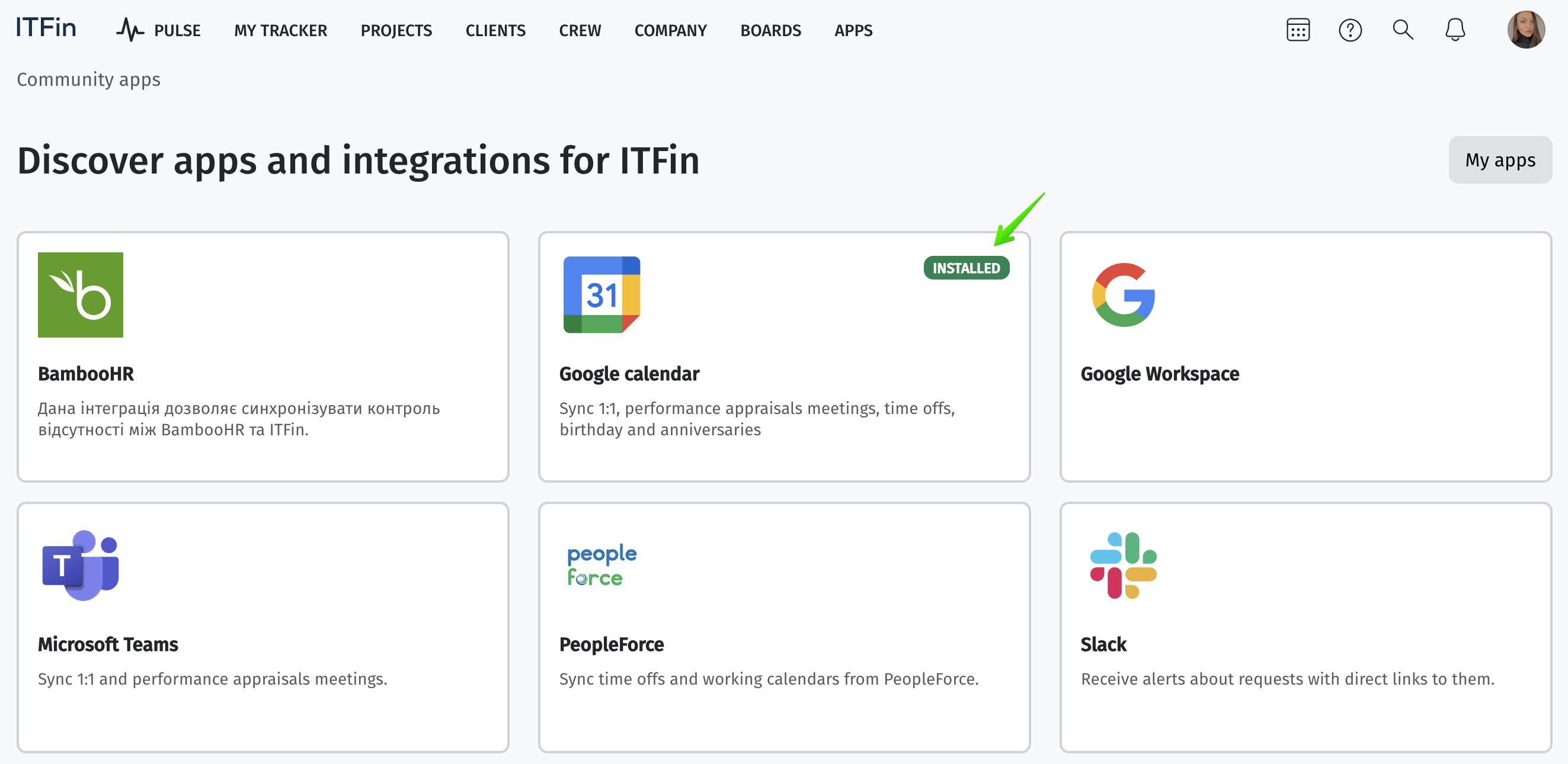Click 'Sync time offs and working calendars' text
The width and height of the screenshot is (1568, 764).
(x=769, y=679)
